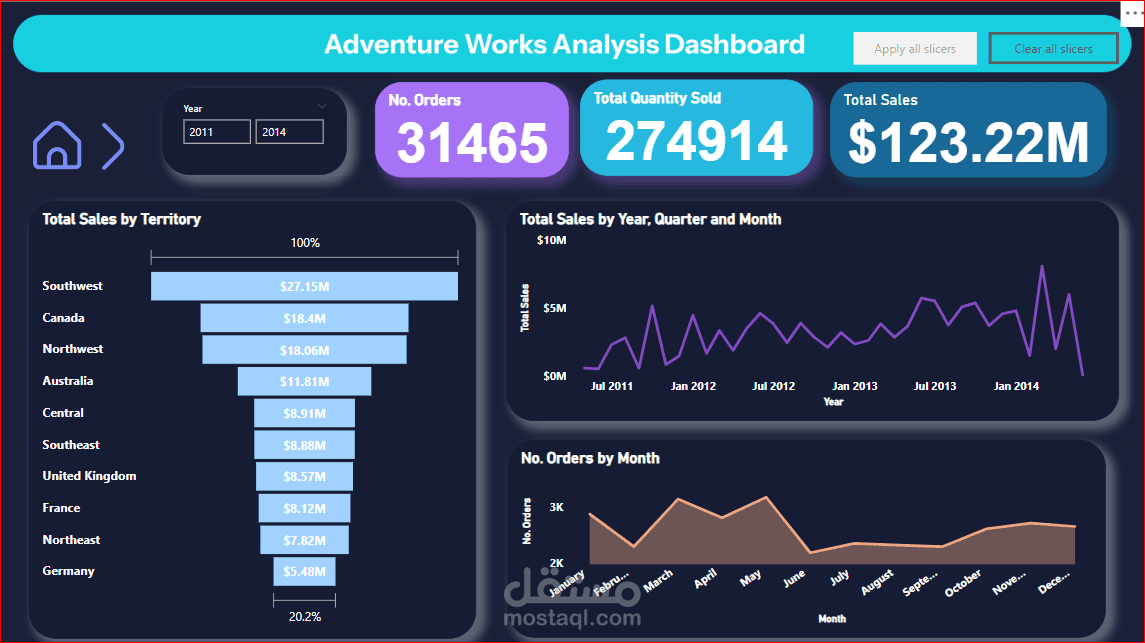Open the more options ellipsis menu

coord(1132,12)
